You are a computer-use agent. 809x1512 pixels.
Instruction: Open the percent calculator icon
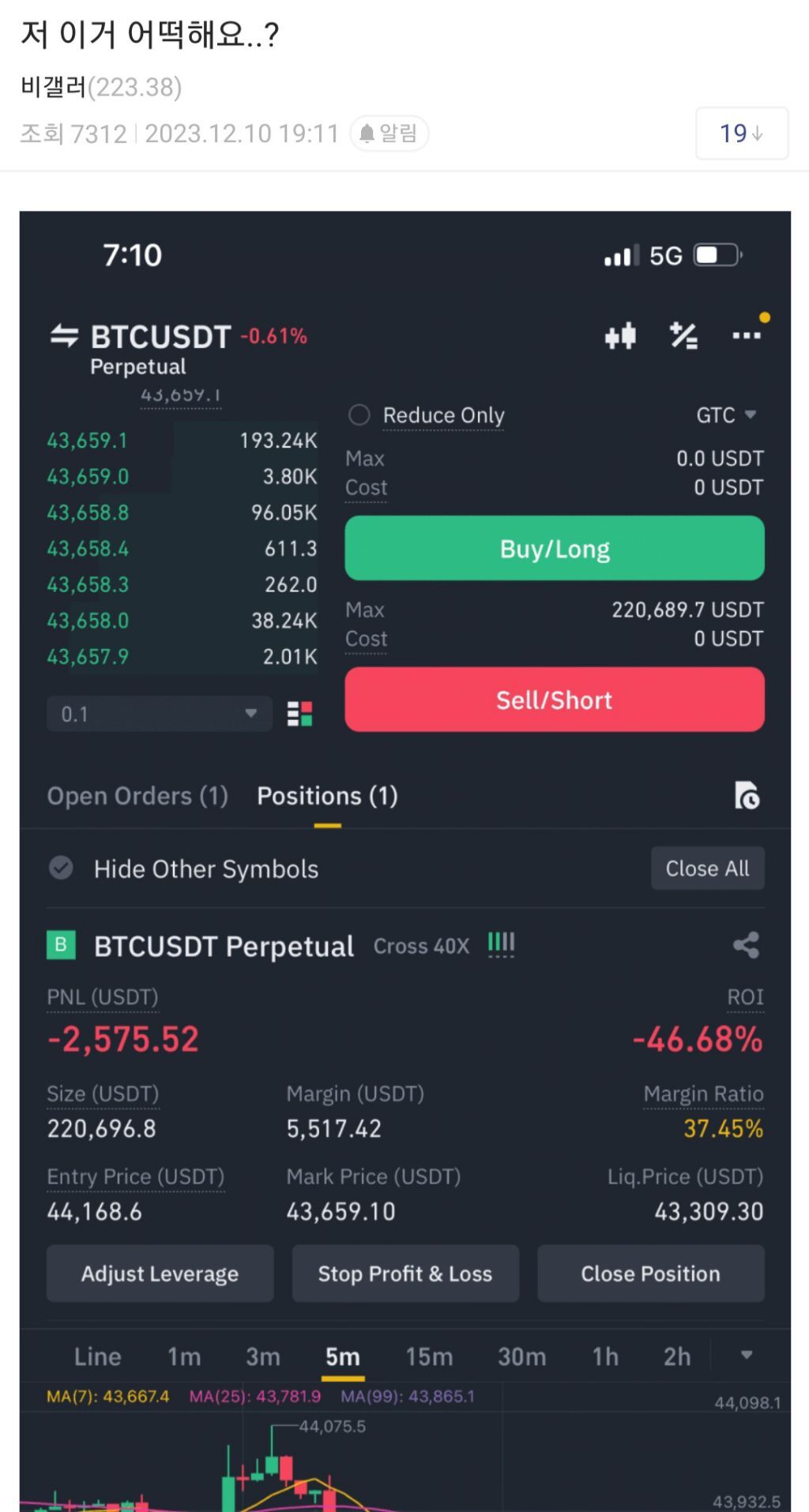click(x=683, y=336)
